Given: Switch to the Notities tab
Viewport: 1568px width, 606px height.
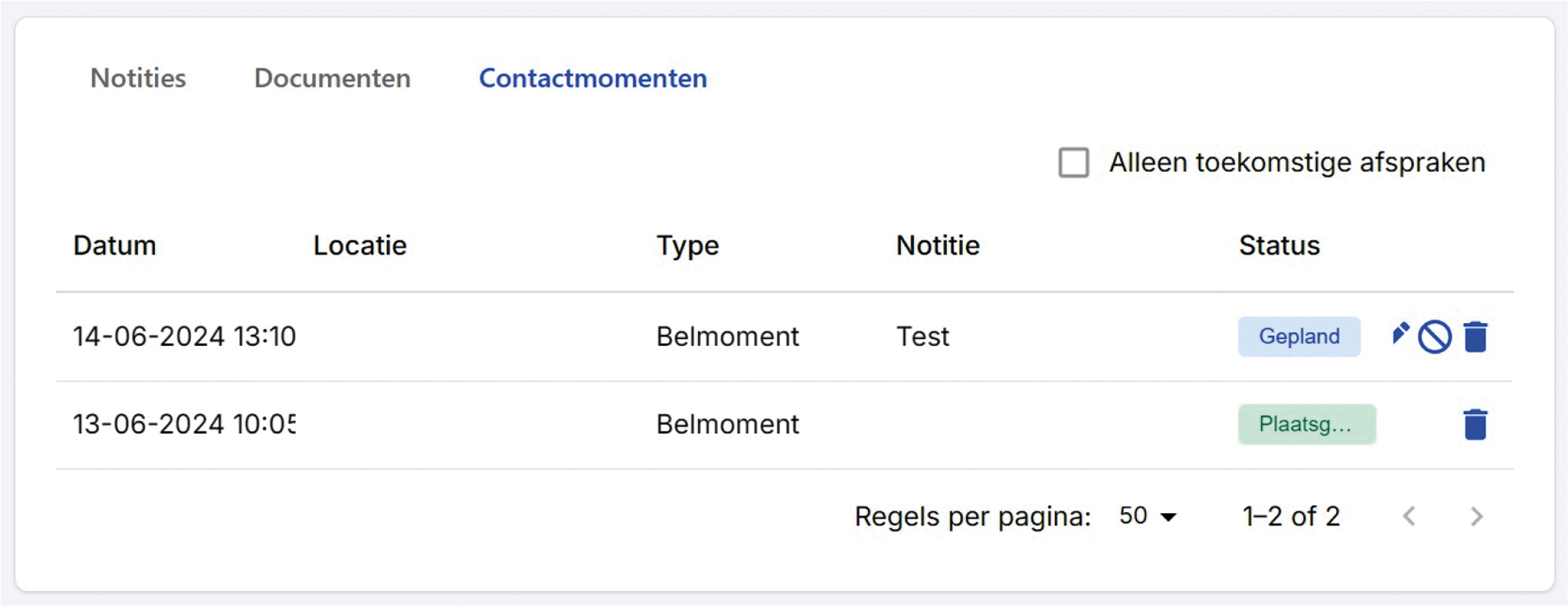Looking at the screenshot, I should (x=138, y=79).
